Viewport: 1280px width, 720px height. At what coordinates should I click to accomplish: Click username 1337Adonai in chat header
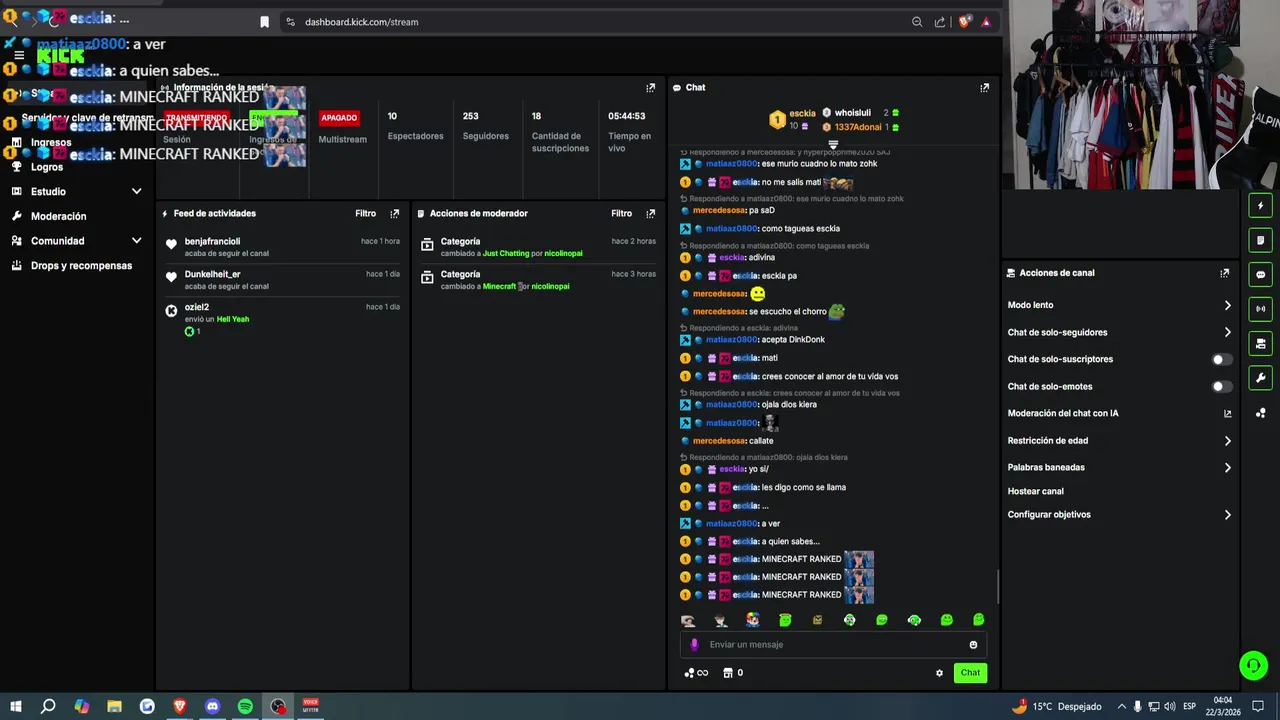tap(858, 127)
